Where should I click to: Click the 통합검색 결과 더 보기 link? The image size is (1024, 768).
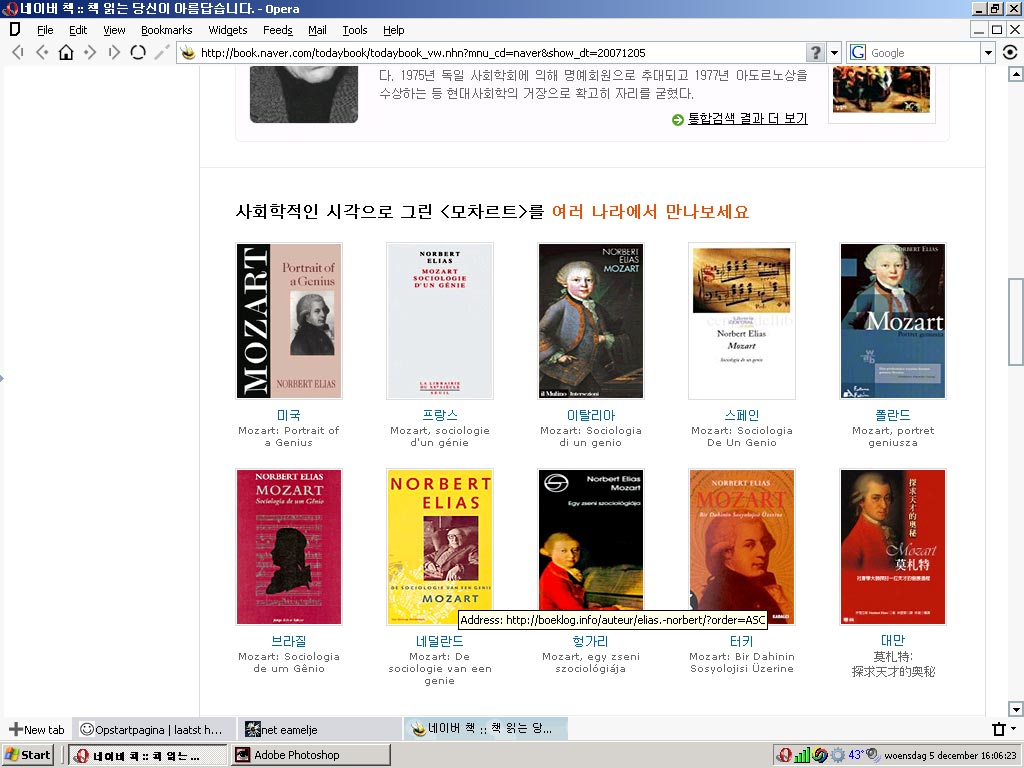[747, 118]
